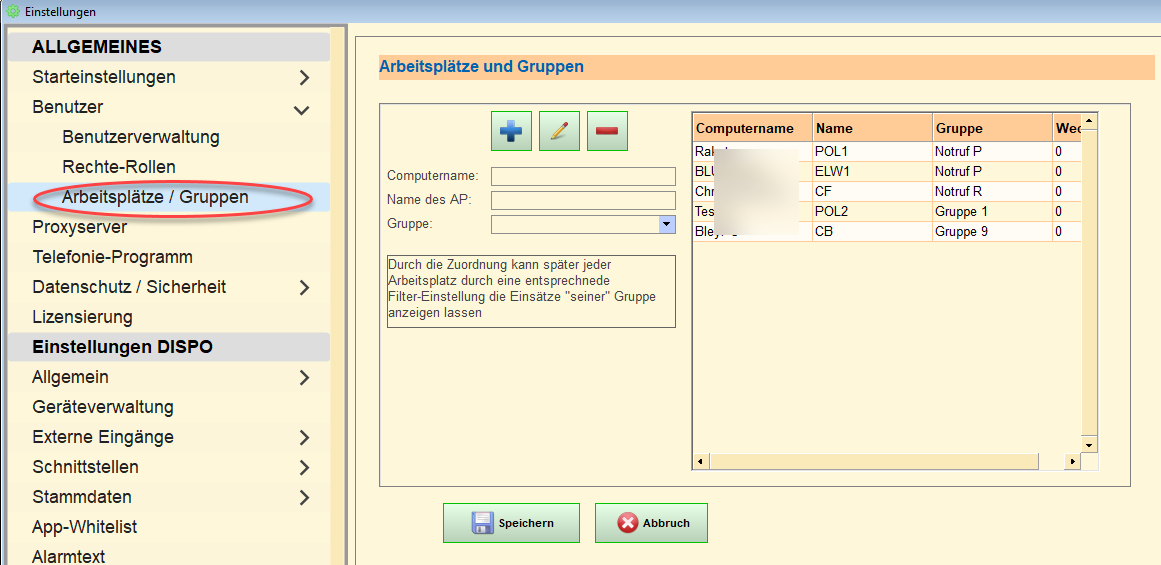Select Rechte-Rollen in sidebar
Image resolution: width=1161 pixels, height=565 pixels.
point(118,167)
